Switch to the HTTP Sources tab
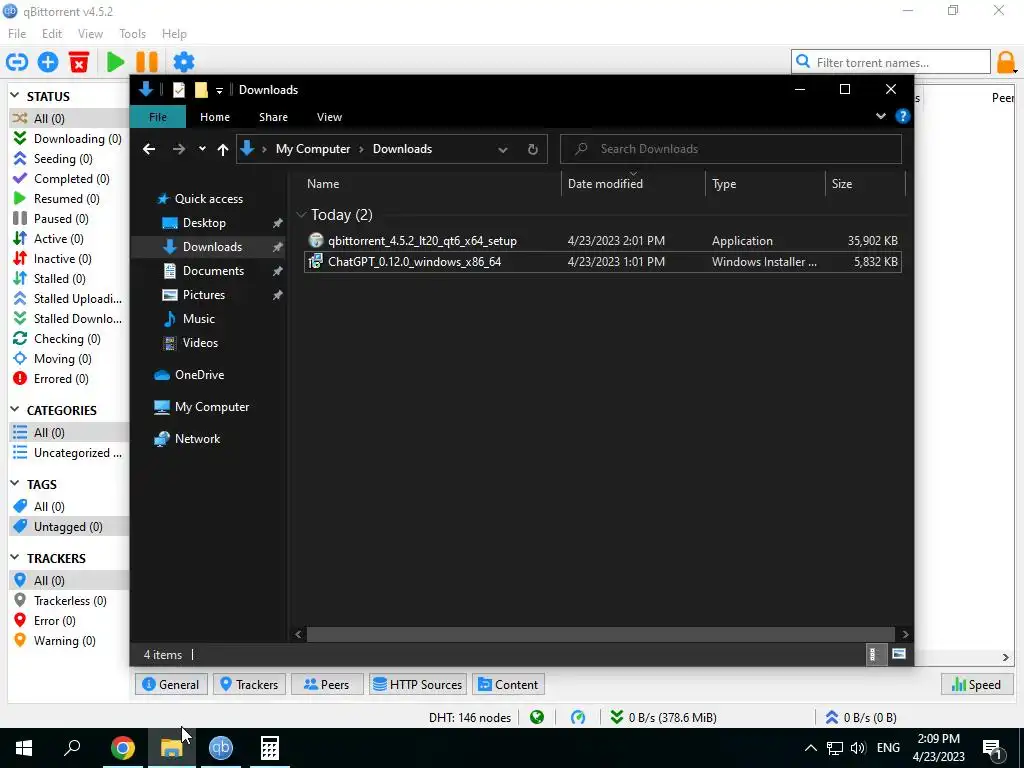Viewport: 1024px width, 768px height. 418,684
